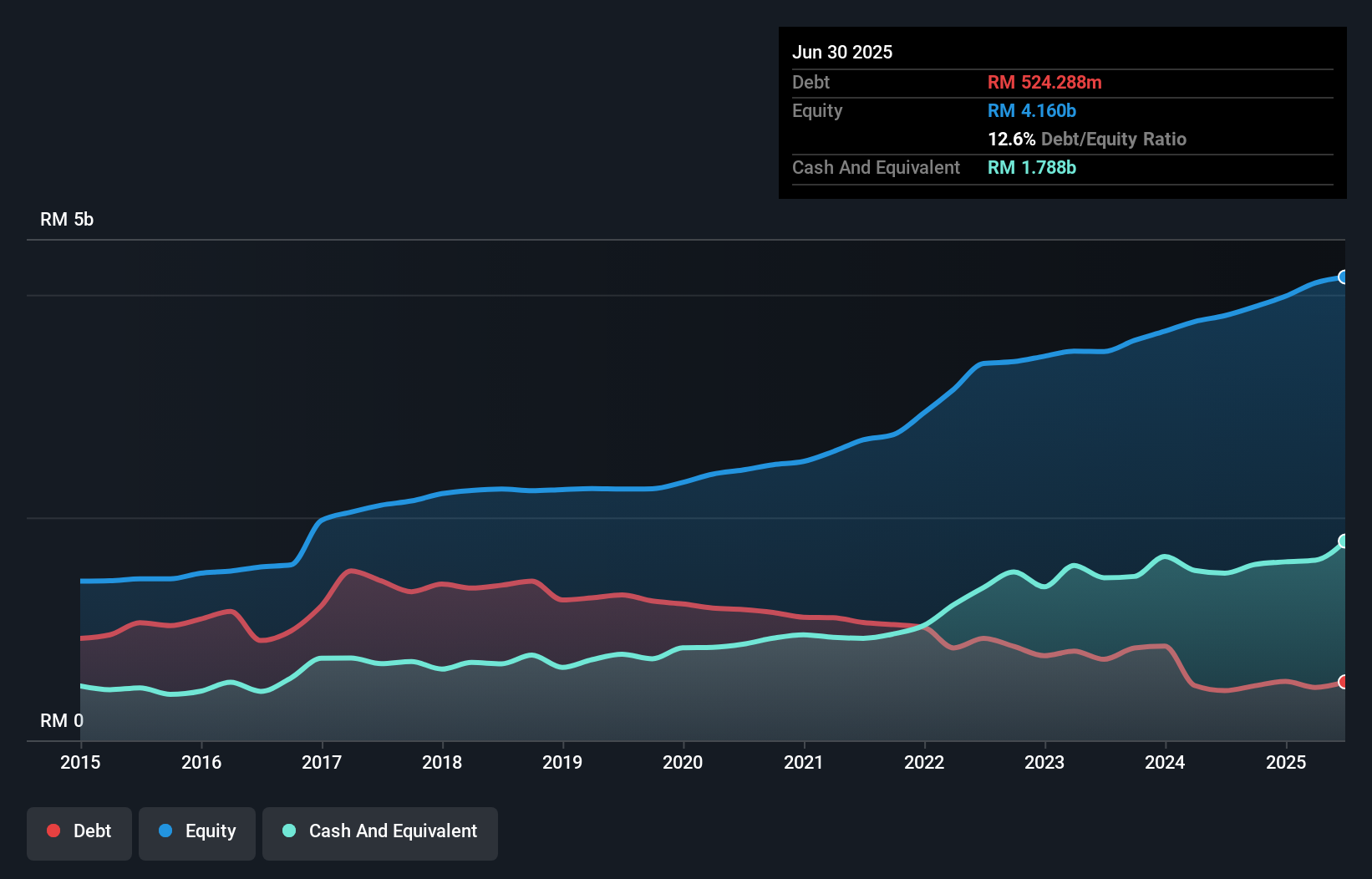Click the Debt row label in tooltip

point(810,82)
